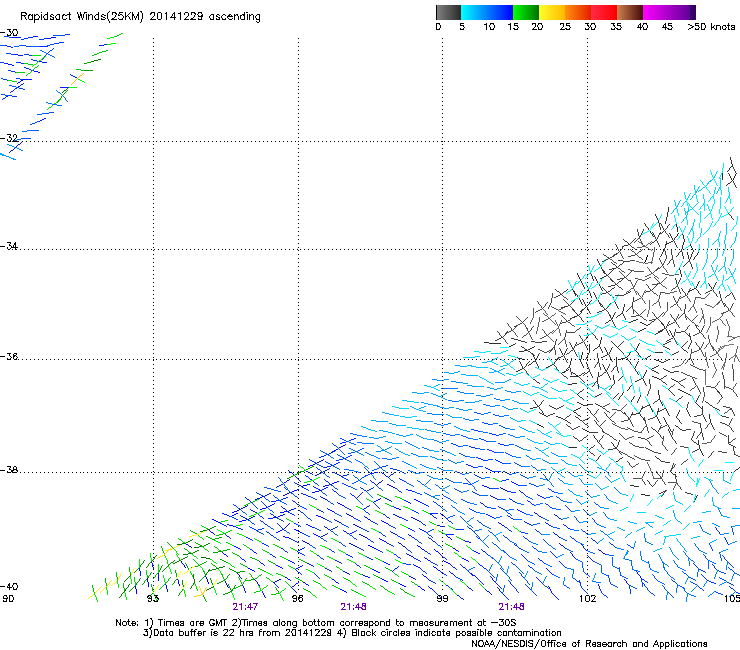Viewport: 740px width, 650px height.
Task: Click the '21:48' time label near longitude 100
Action: (512, 607)
